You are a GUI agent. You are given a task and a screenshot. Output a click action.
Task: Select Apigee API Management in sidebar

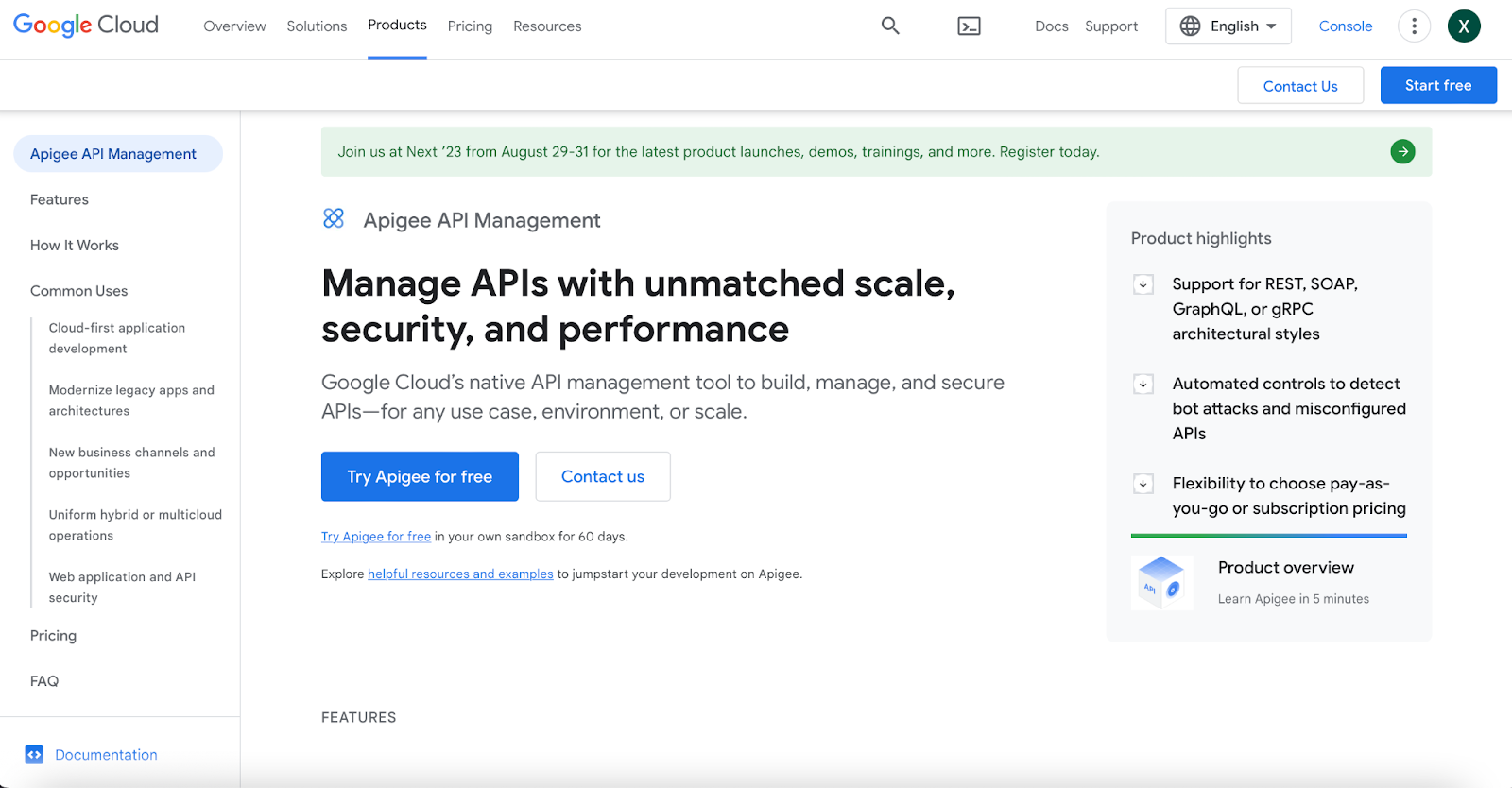pos(118,154)
